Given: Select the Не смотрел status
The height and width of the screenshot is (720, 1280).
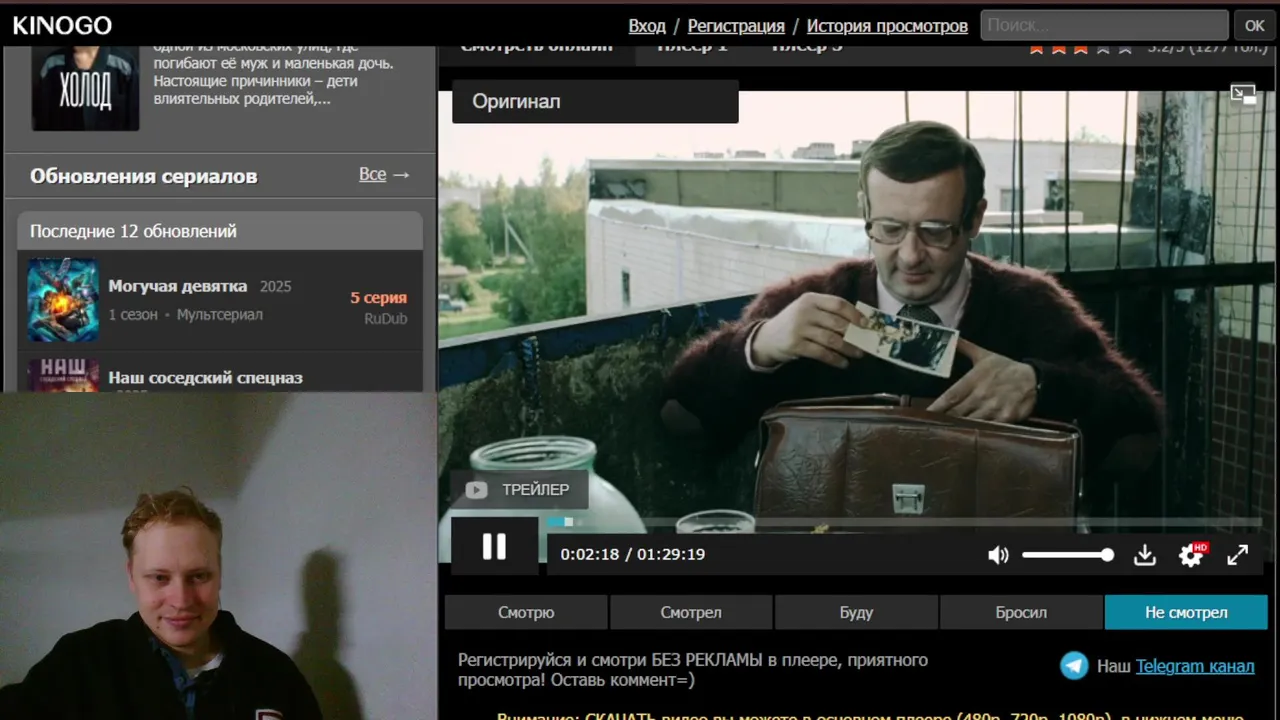Looking at the screenshot, I should click(1186, 612).
